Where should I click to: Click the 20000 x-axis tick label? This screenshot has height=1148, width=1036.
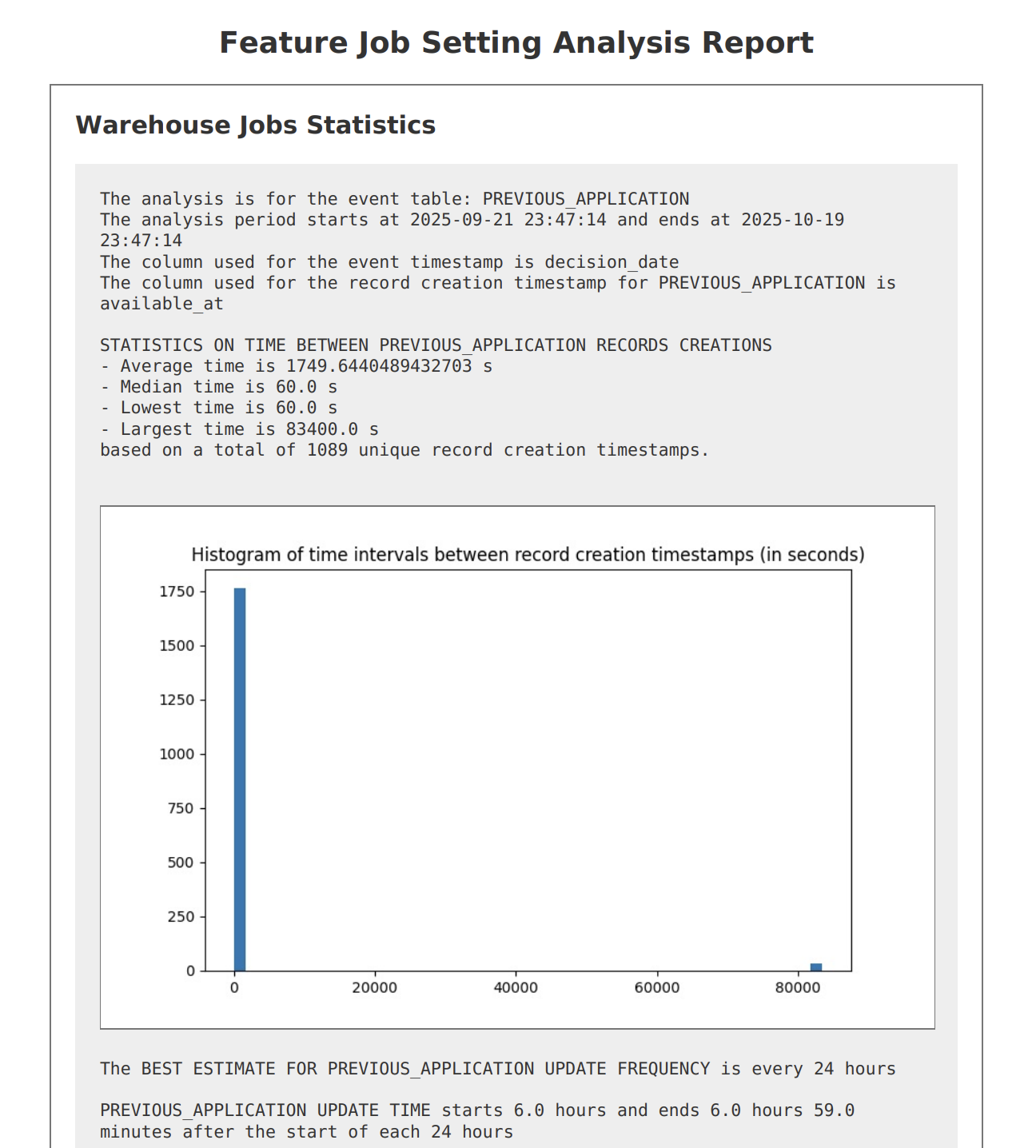(374, 988)
